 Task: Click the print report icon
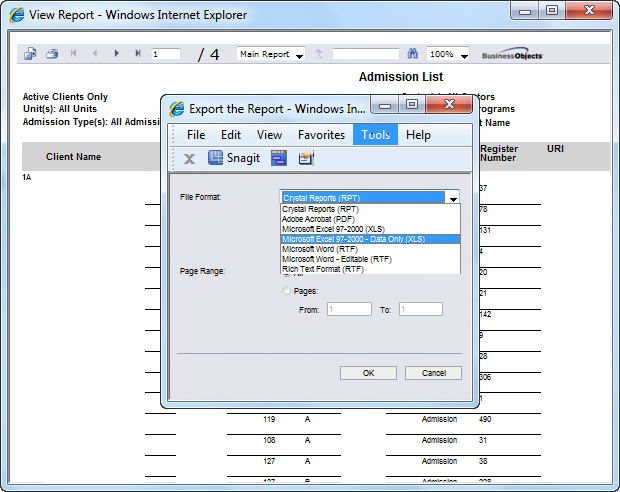point(52,53)
